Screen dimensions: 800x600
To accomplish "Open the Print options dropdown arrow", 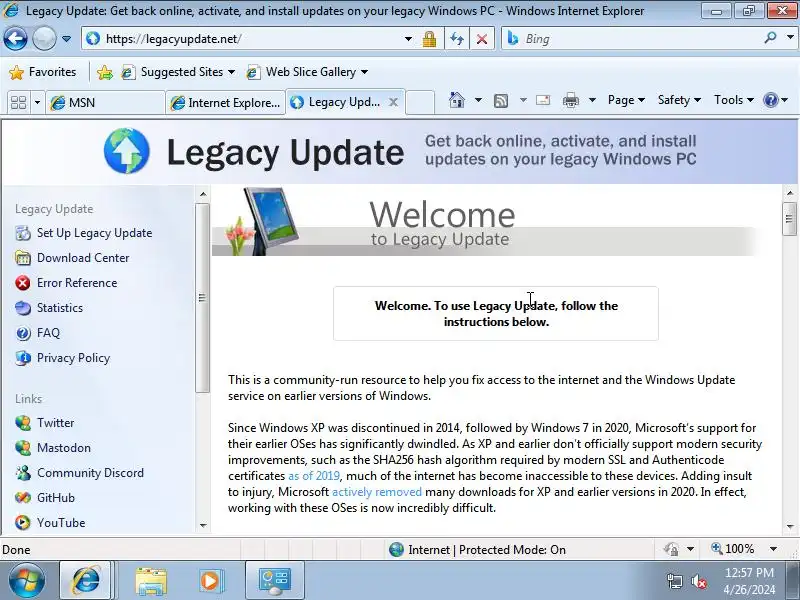I will (x=592, y=100).
